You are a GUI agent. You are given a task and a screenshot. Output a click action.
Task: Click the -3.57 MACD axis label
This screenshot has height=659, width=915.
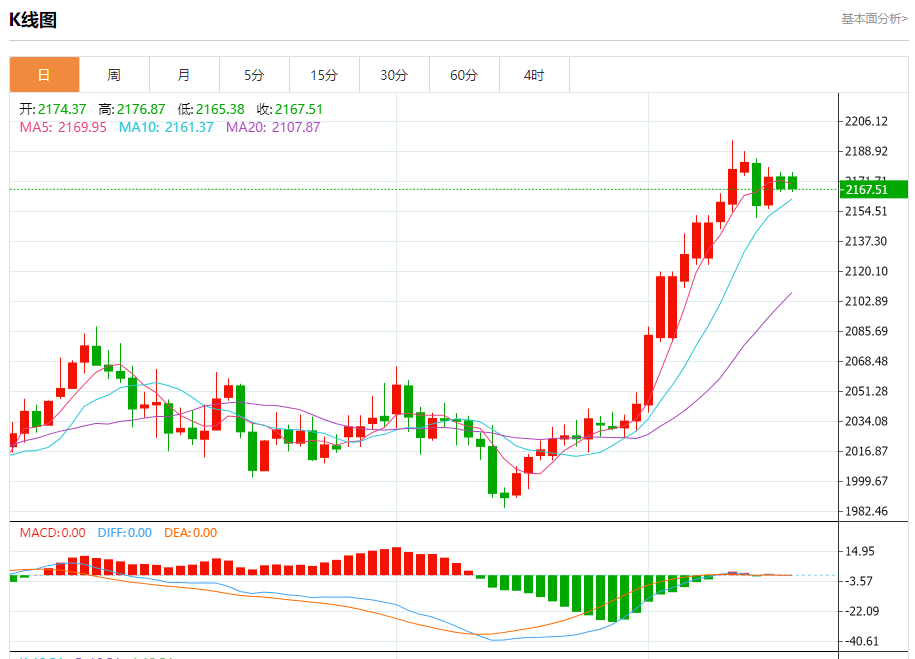858,581
